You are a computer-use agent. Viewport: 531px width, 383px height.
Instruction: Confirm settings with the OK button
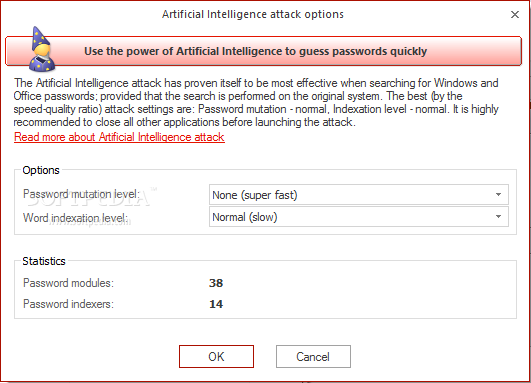point(216,356)
